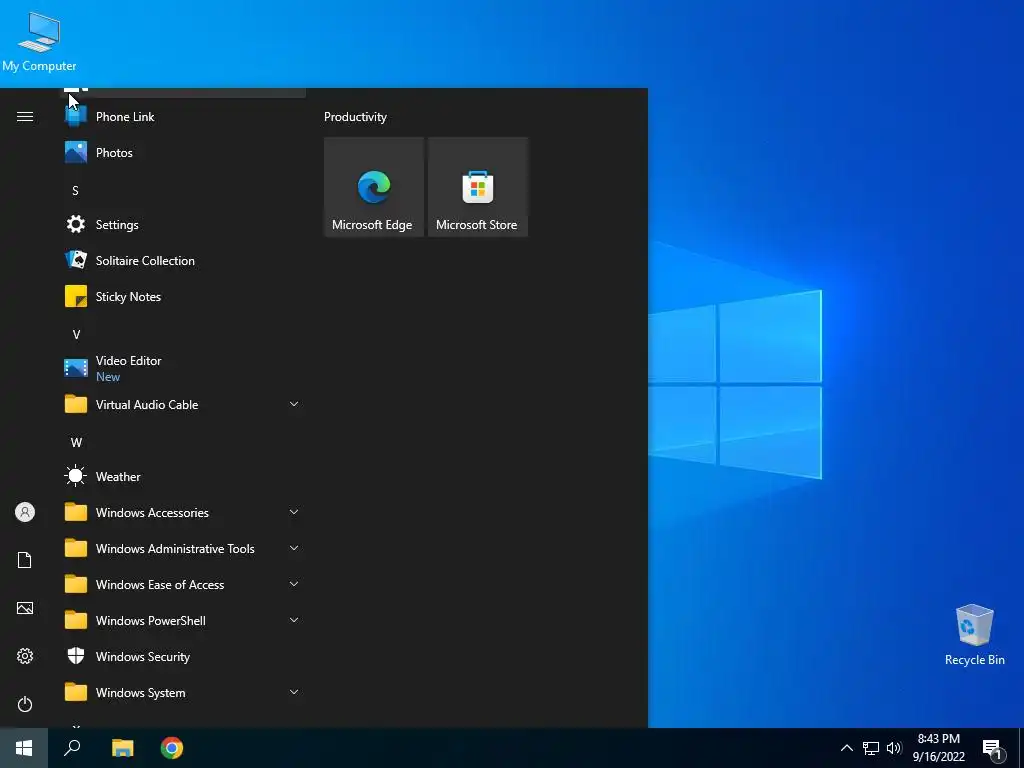Click the W letter section header
Viewport: 1024px width, 768px height.
pos(76,443)
